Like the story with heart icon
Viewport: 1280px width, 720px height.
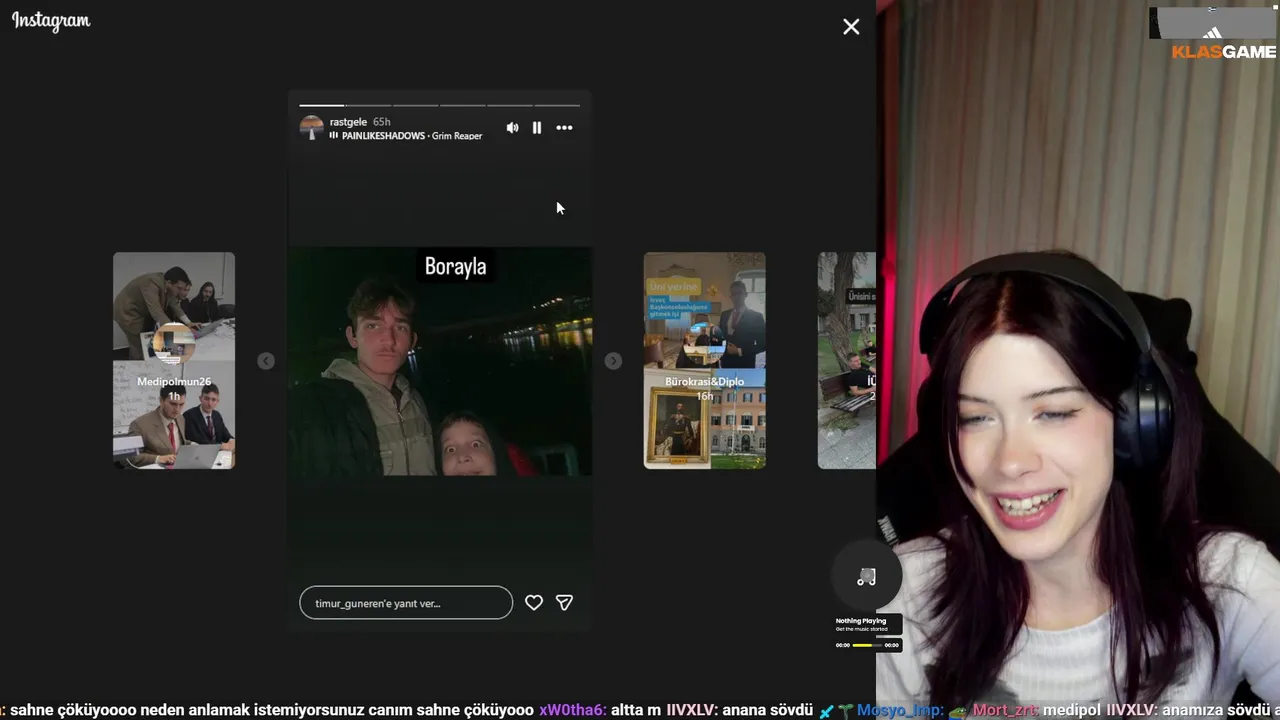pos(534,603)
